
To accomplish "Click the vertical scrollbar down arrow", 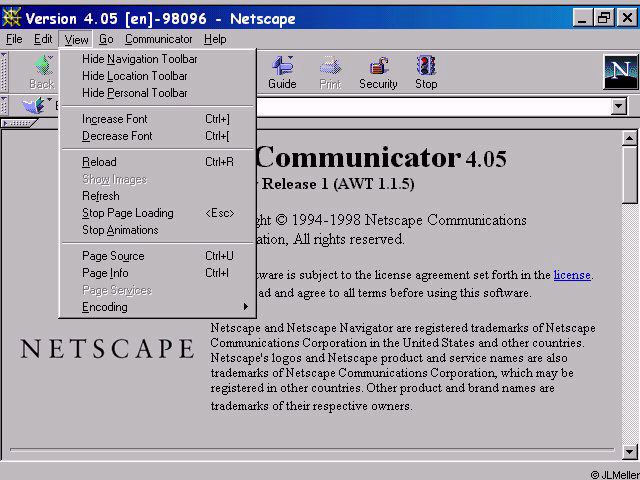I will click(x=629, y=451).
